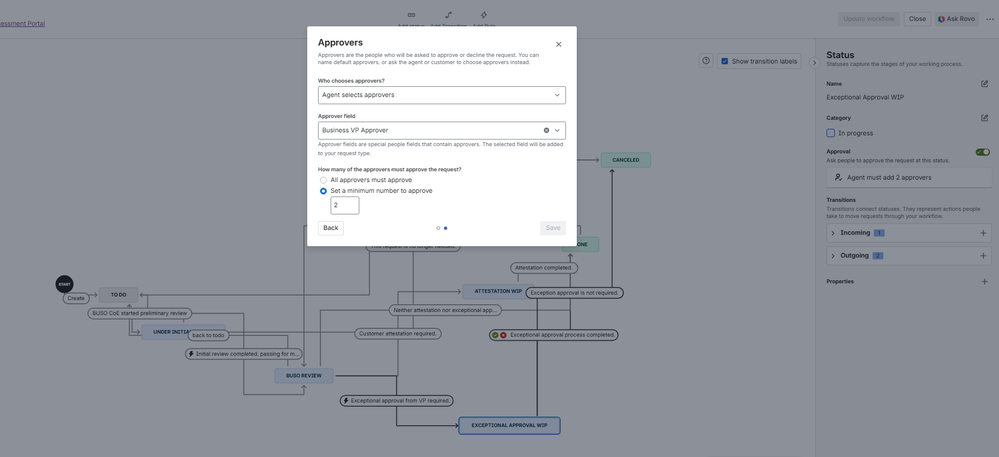The image size is (999, 457).
Task: Select 'Initial review completed' transition label
Action: tap(244, 354)
